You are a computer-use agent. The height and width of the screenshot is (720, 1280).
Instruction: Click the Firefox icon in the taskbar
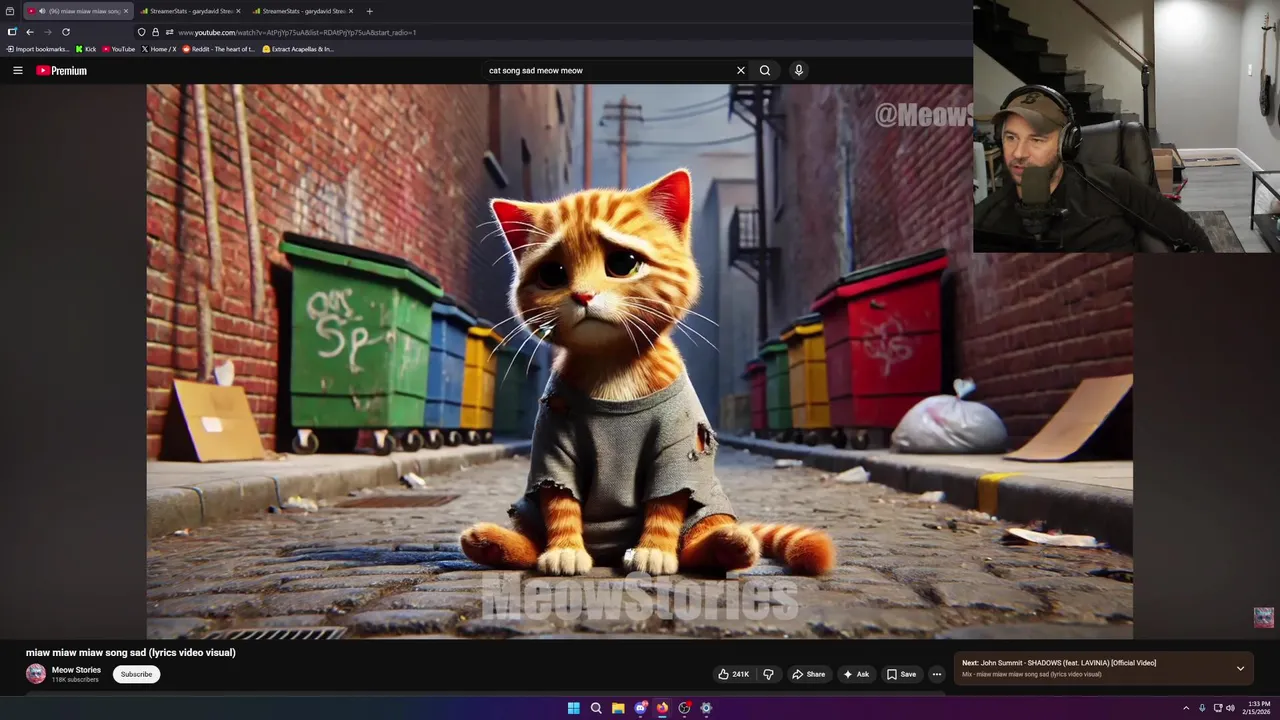tap(662, 708)
